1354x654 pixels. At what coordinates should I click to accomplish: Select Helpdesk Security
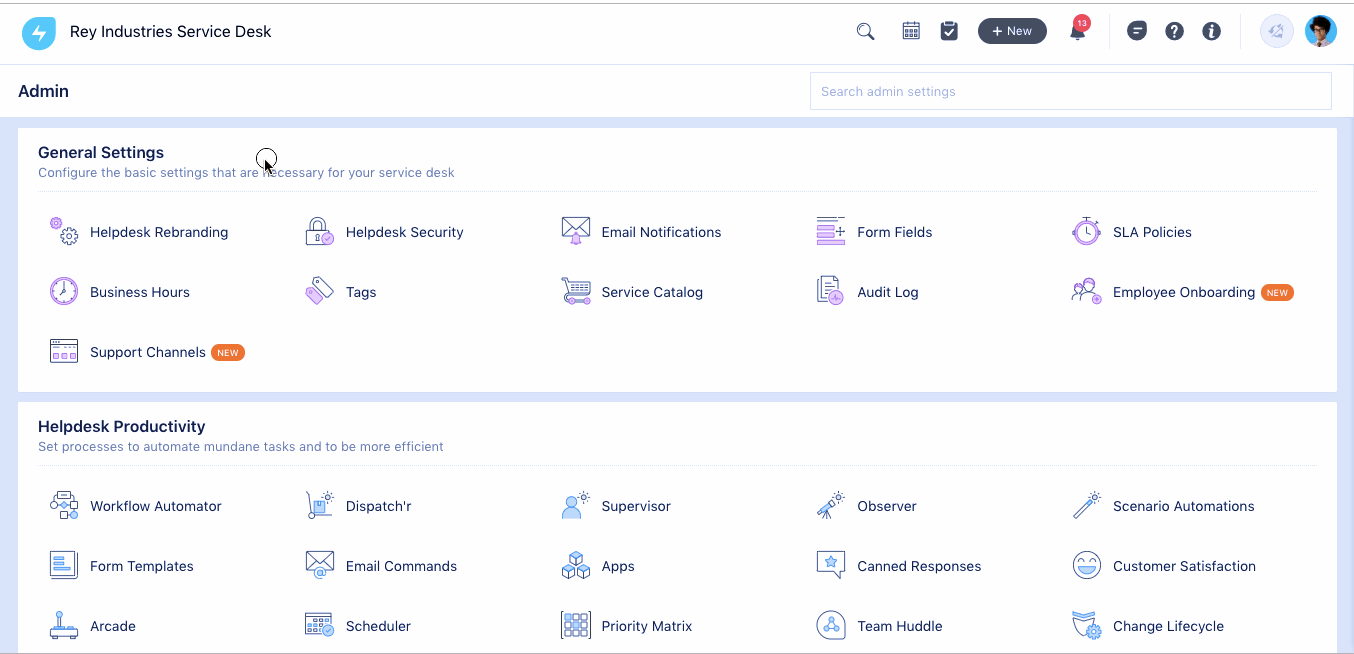pos(404,231)
